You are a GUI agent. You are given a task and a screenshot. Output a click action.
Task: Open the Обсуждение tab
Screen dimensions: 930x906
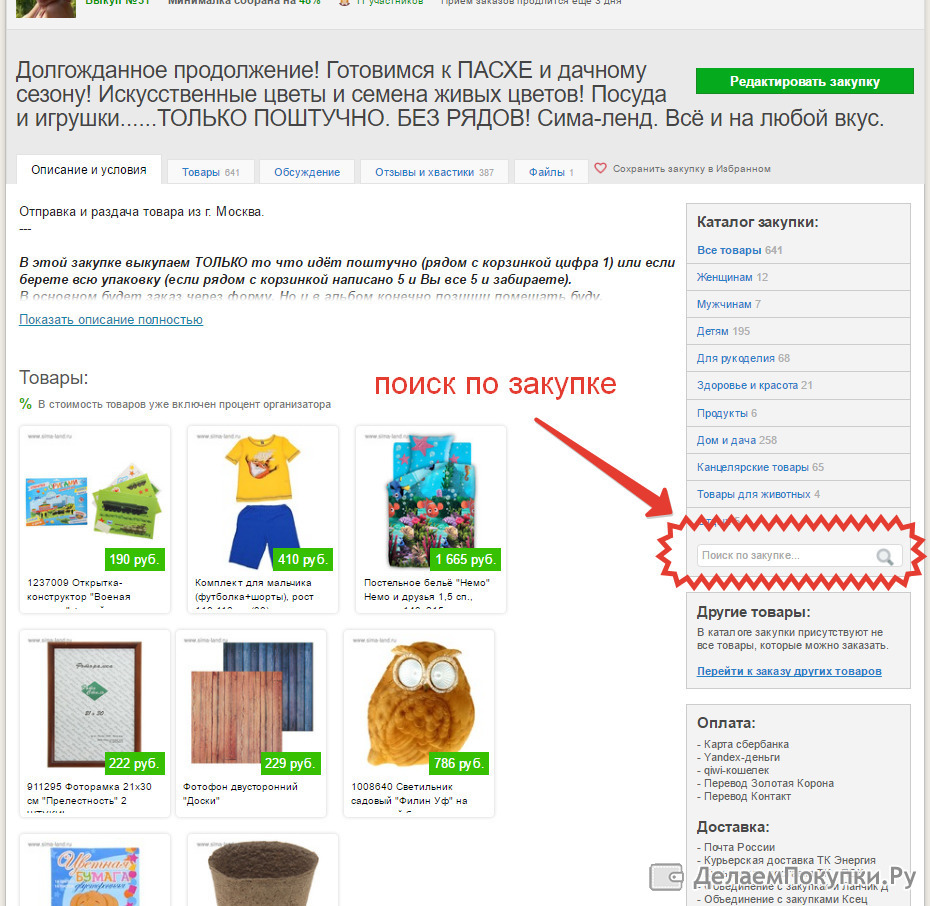(307, 172)
